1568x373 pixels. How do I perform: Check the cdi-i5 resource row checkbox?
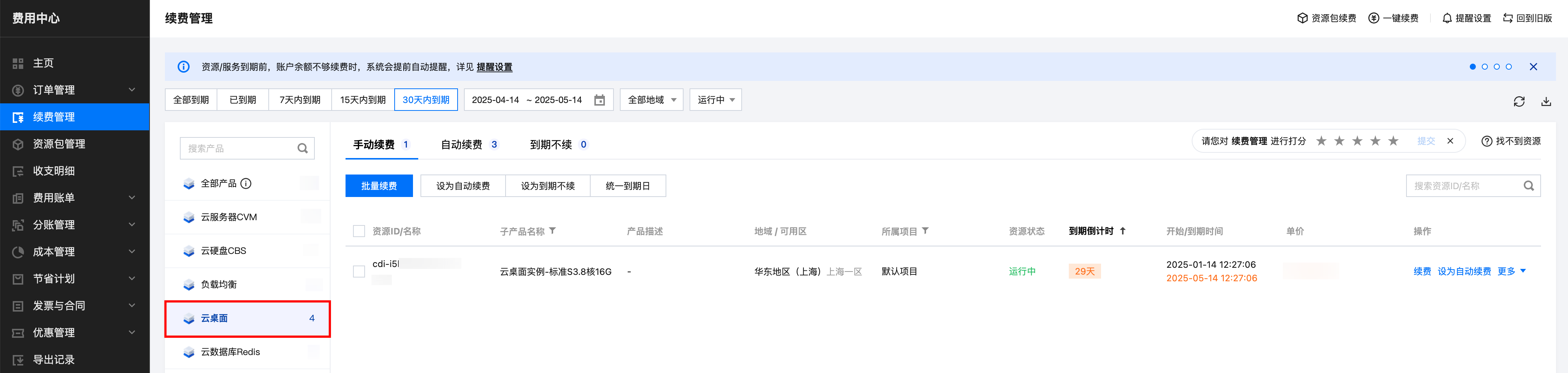click(x=359, y=272)
